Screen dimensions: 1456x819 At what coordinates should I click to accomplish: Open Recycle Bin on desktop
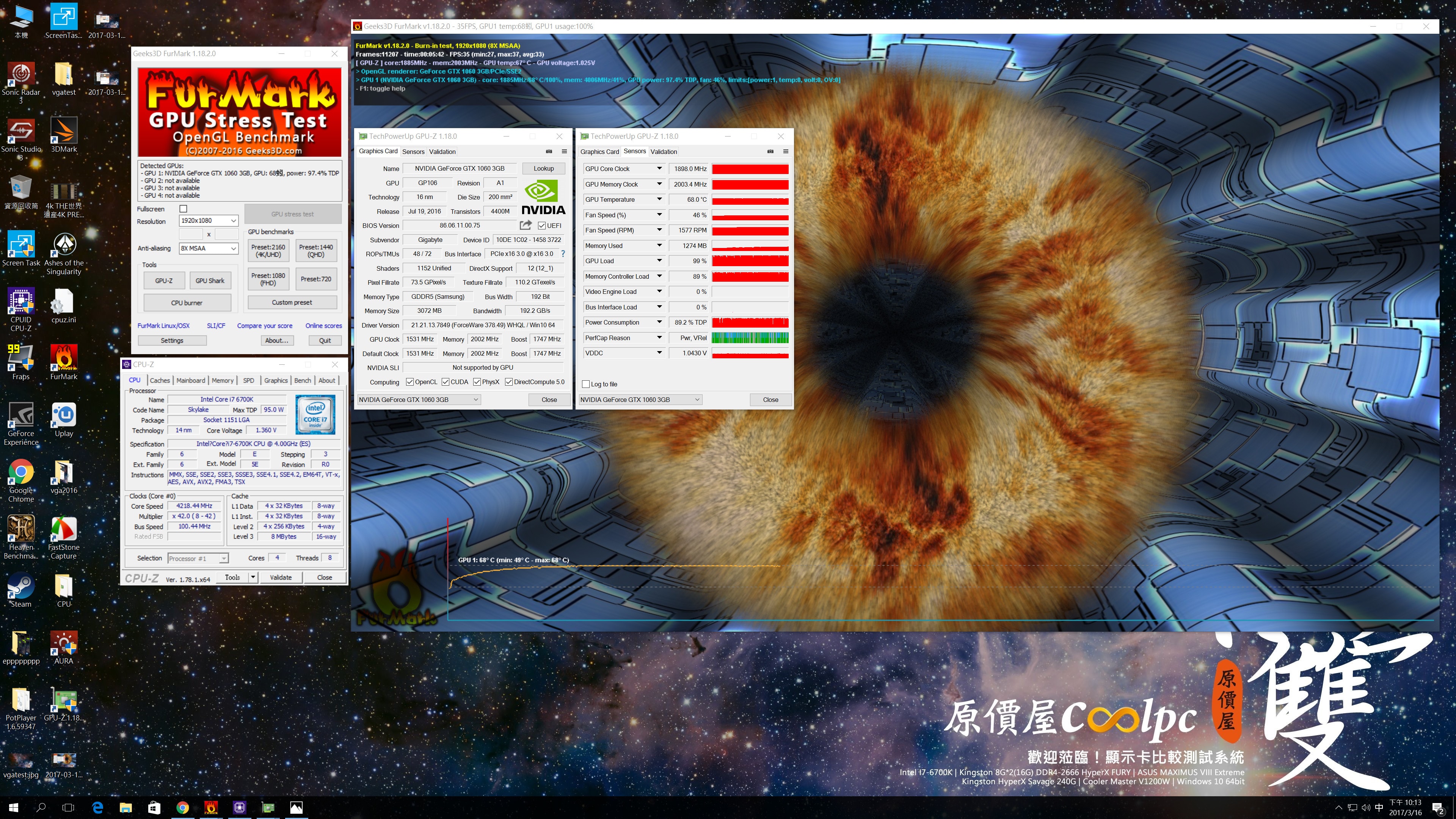[x=21, y=191]
